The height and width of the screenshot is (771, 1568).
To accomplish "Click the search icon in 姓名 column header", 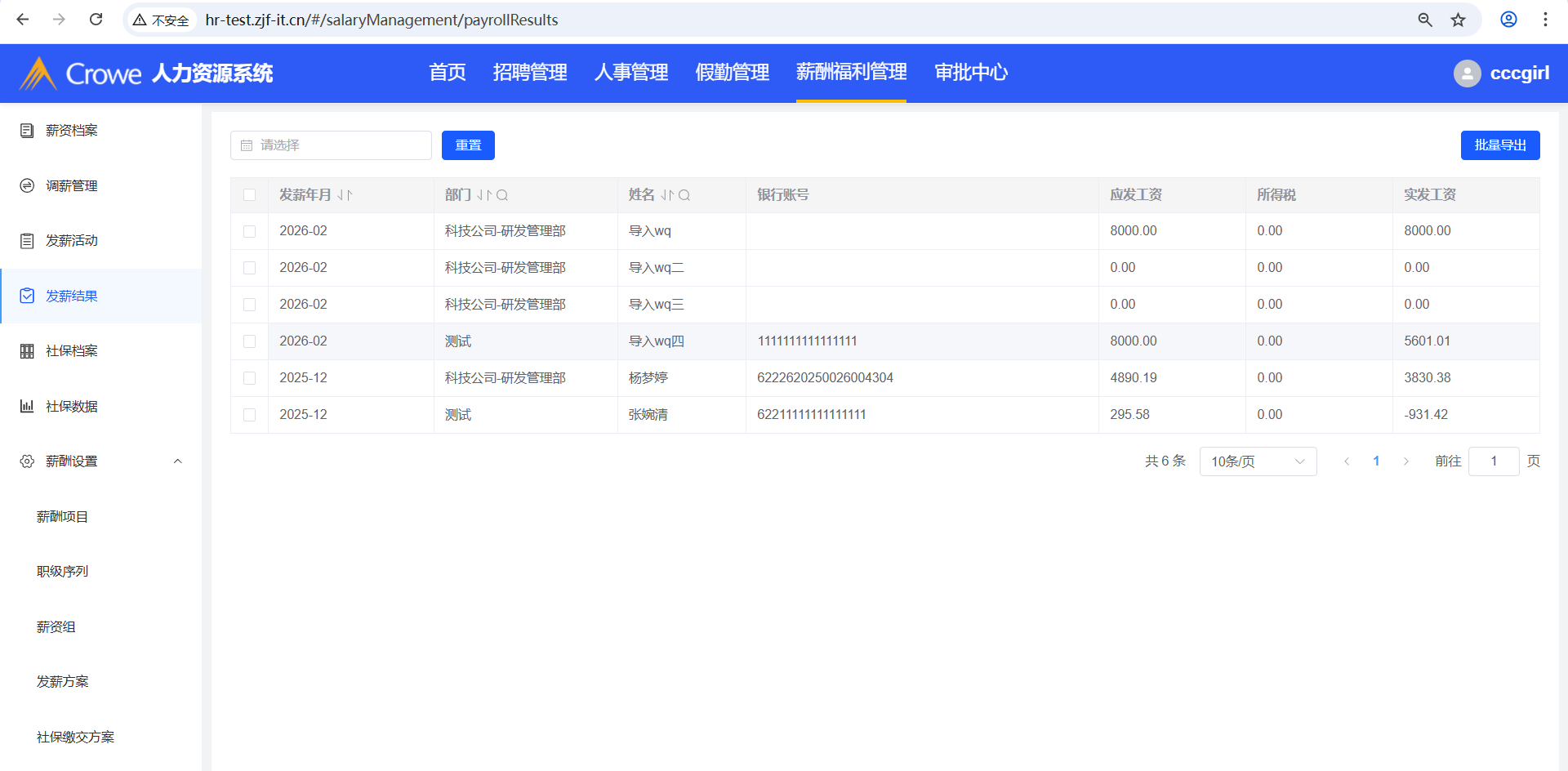I will pos(684,195).
